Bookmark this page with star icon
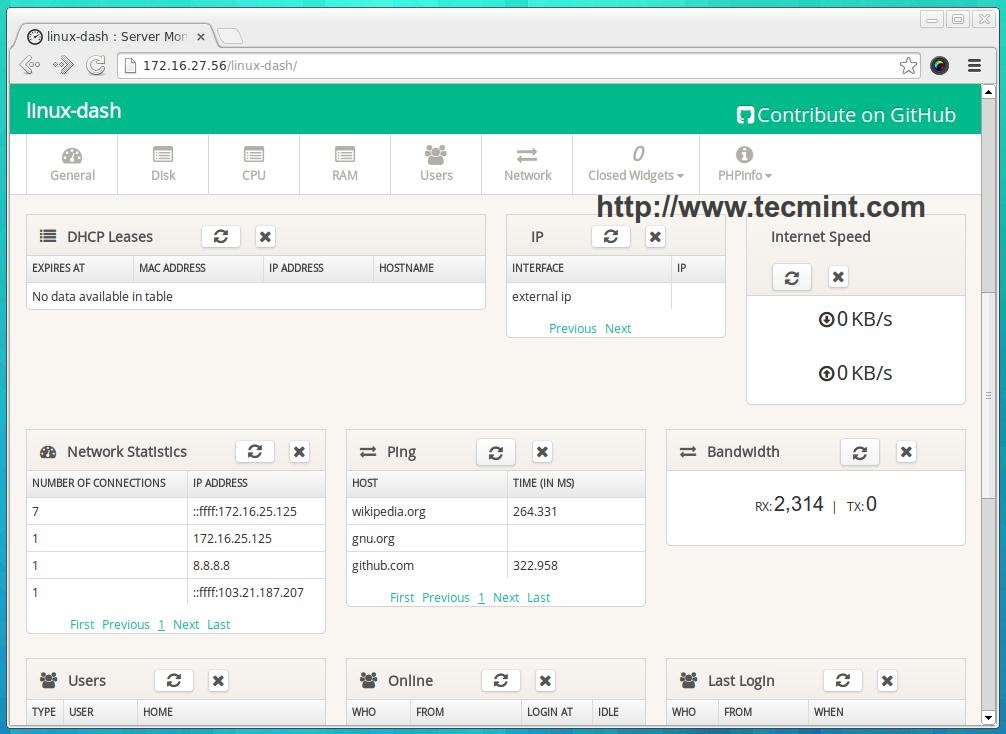1006x734 pixels. [908, 65]
